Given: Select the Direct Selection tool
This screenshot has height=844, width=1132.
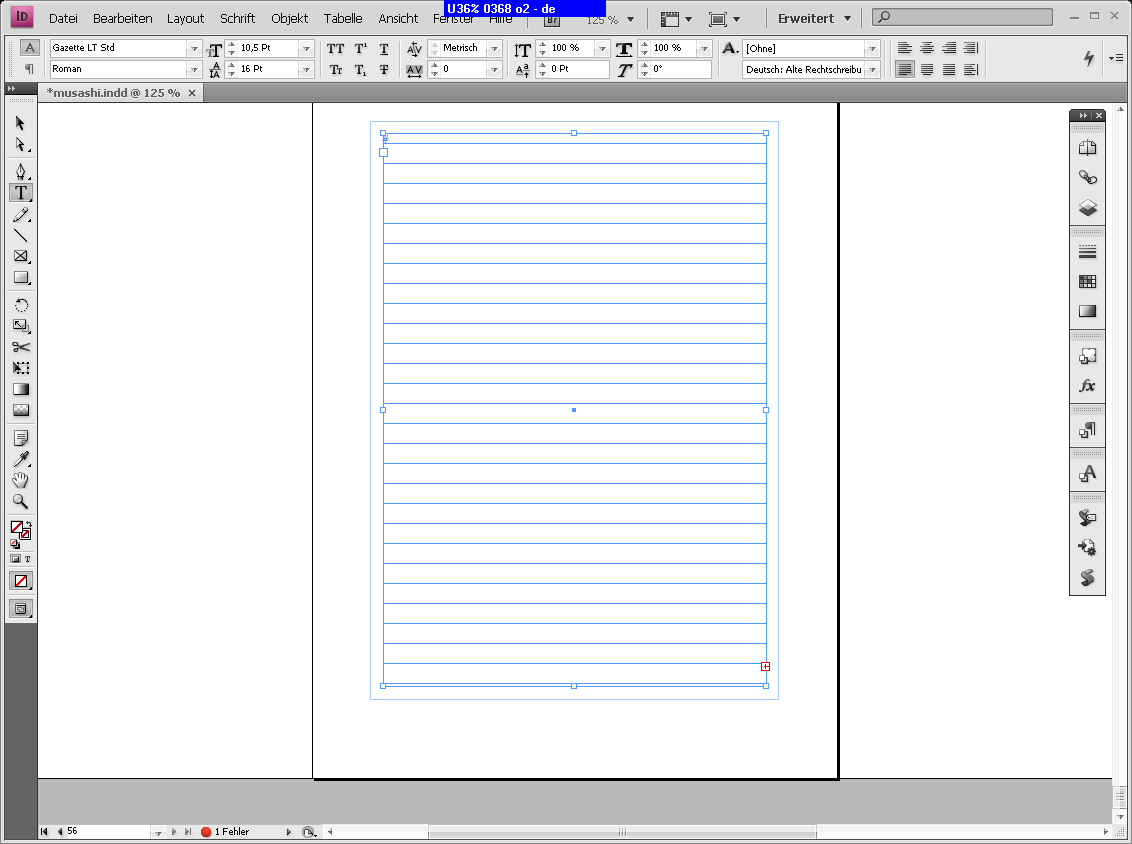Looking at the screenshot, I should (x=20, y=144).
